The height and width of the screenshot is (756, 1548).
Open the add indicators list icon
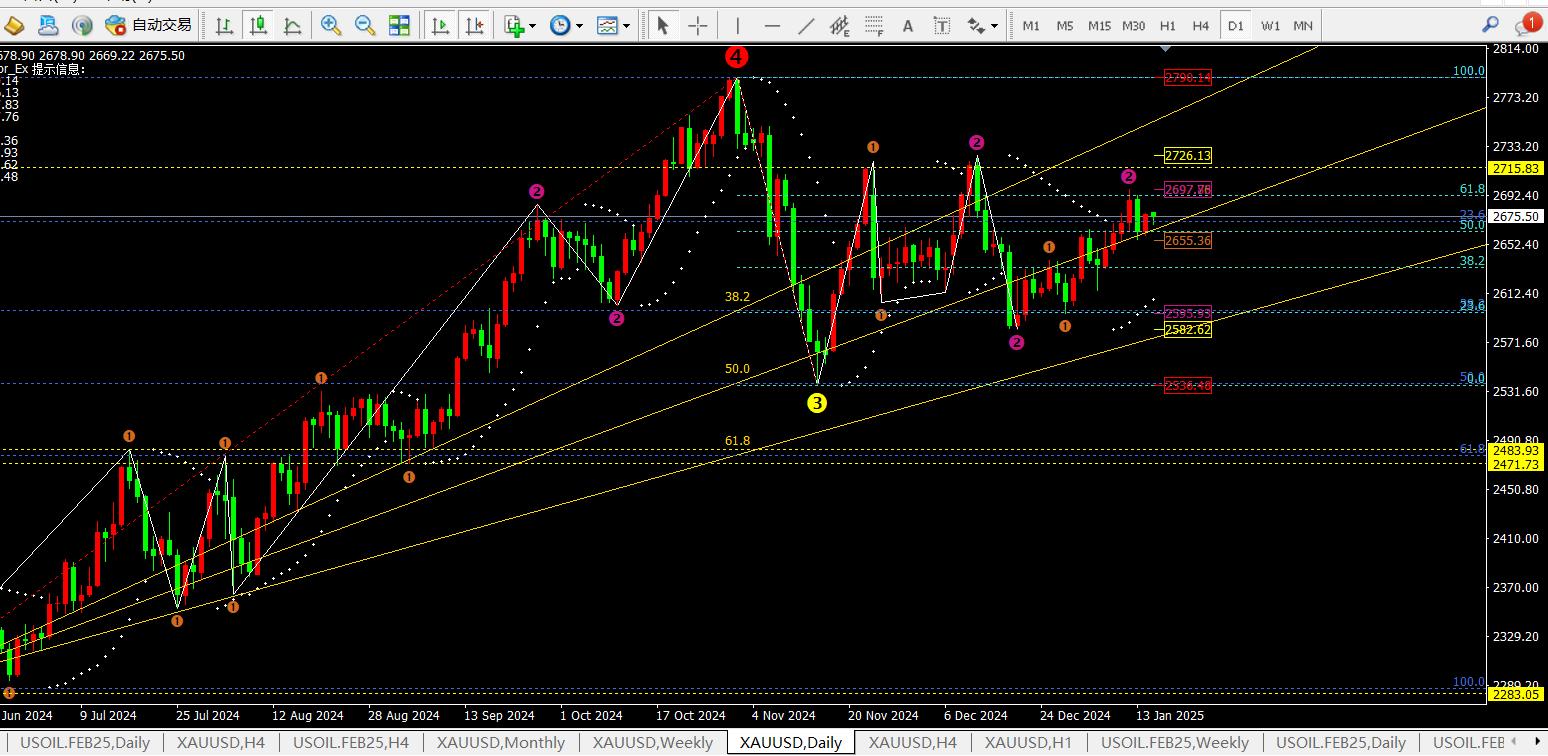(514, 25)
